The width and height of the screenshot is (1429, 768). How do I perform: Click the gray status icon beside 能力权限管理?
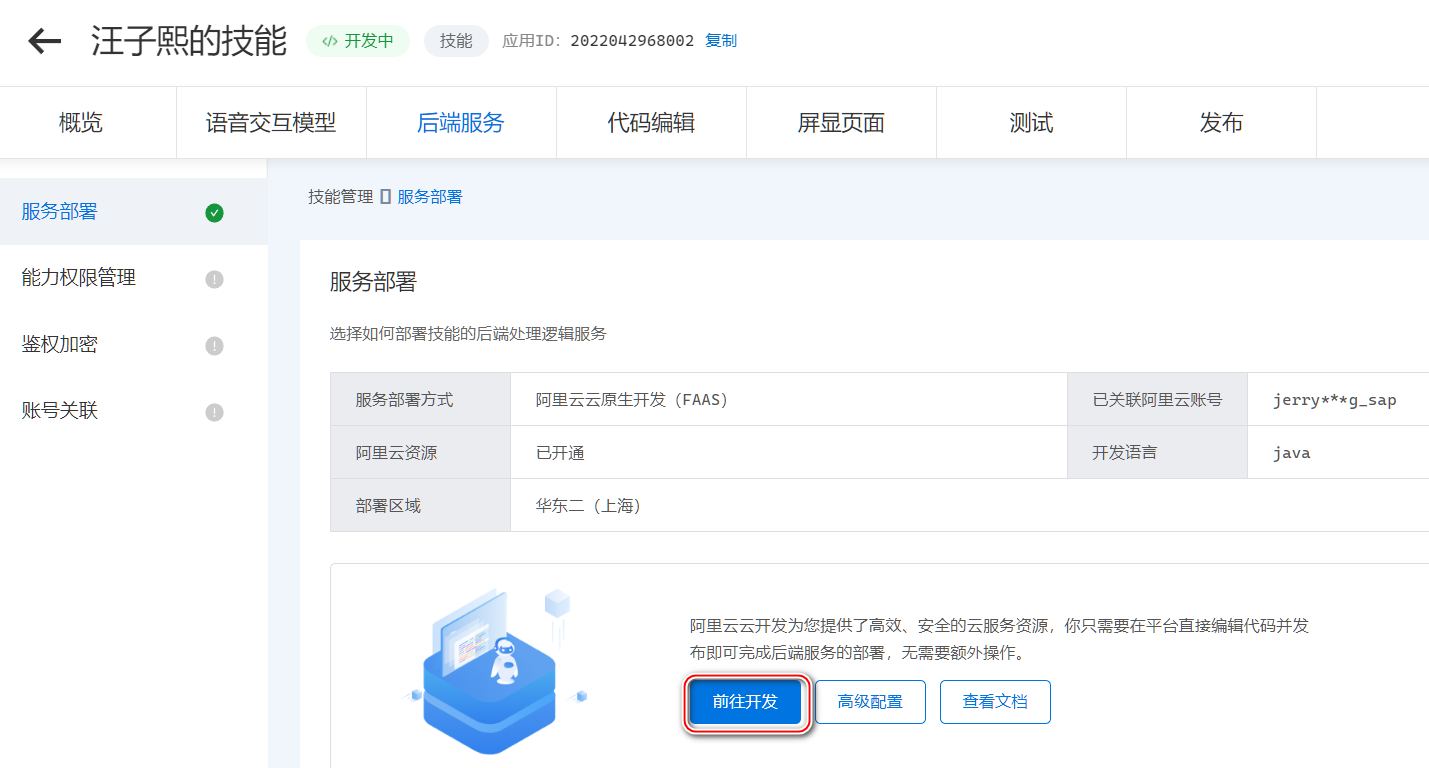coord(214,279)
